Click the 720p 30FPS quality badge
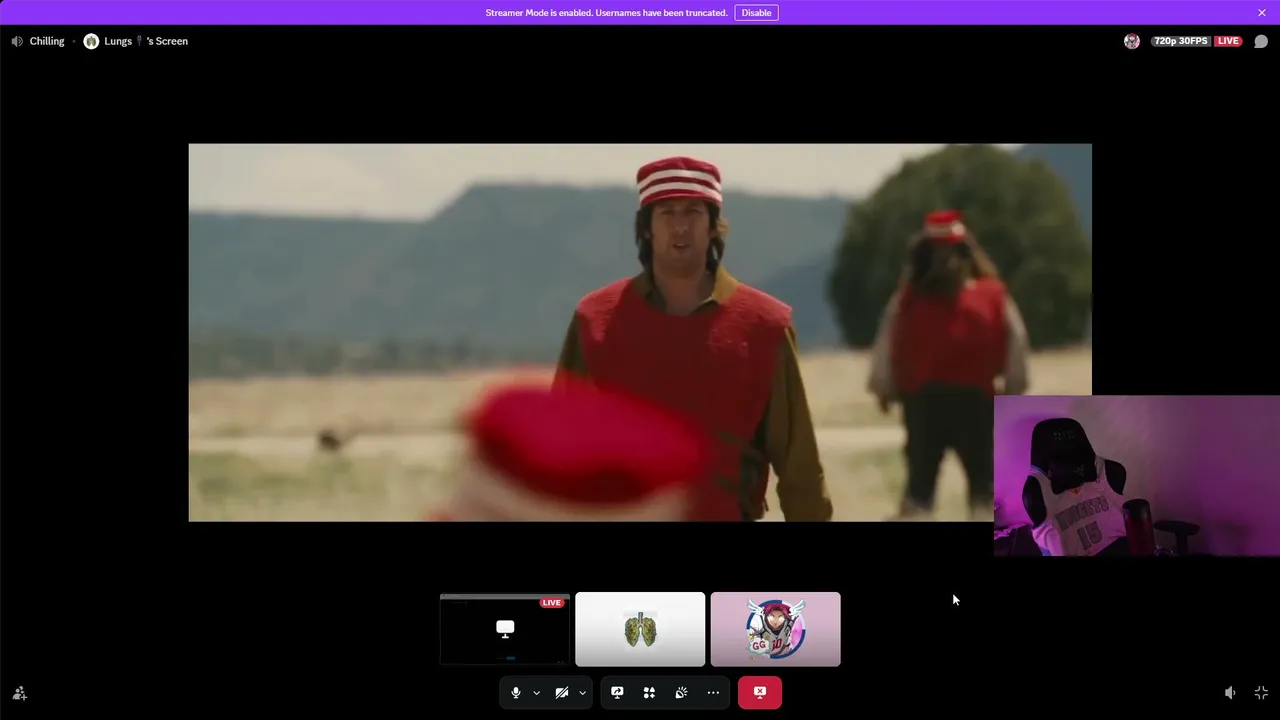 coord(1181,41)
